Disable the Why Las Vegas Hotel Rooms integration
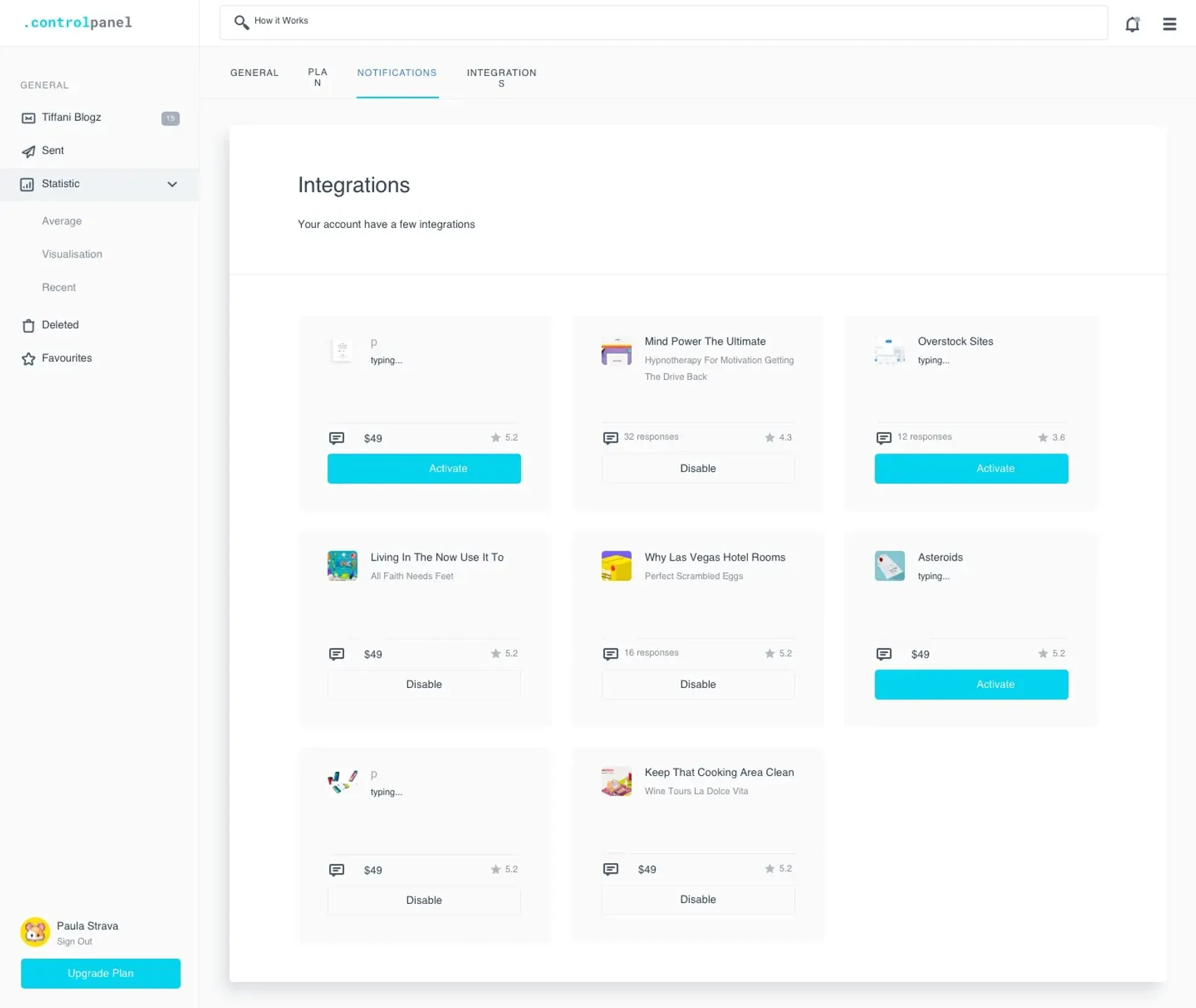The height and width of the screenshot is (1008, 1196). coord(697,684)
